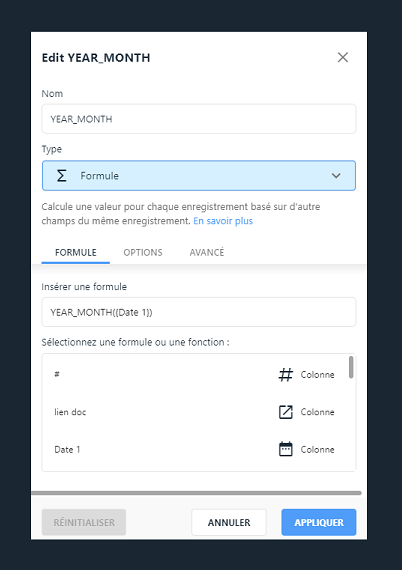This screenshot has width=402, height=570.
Task: Click inside the Insérer une formule field
Action: point(199,312)
